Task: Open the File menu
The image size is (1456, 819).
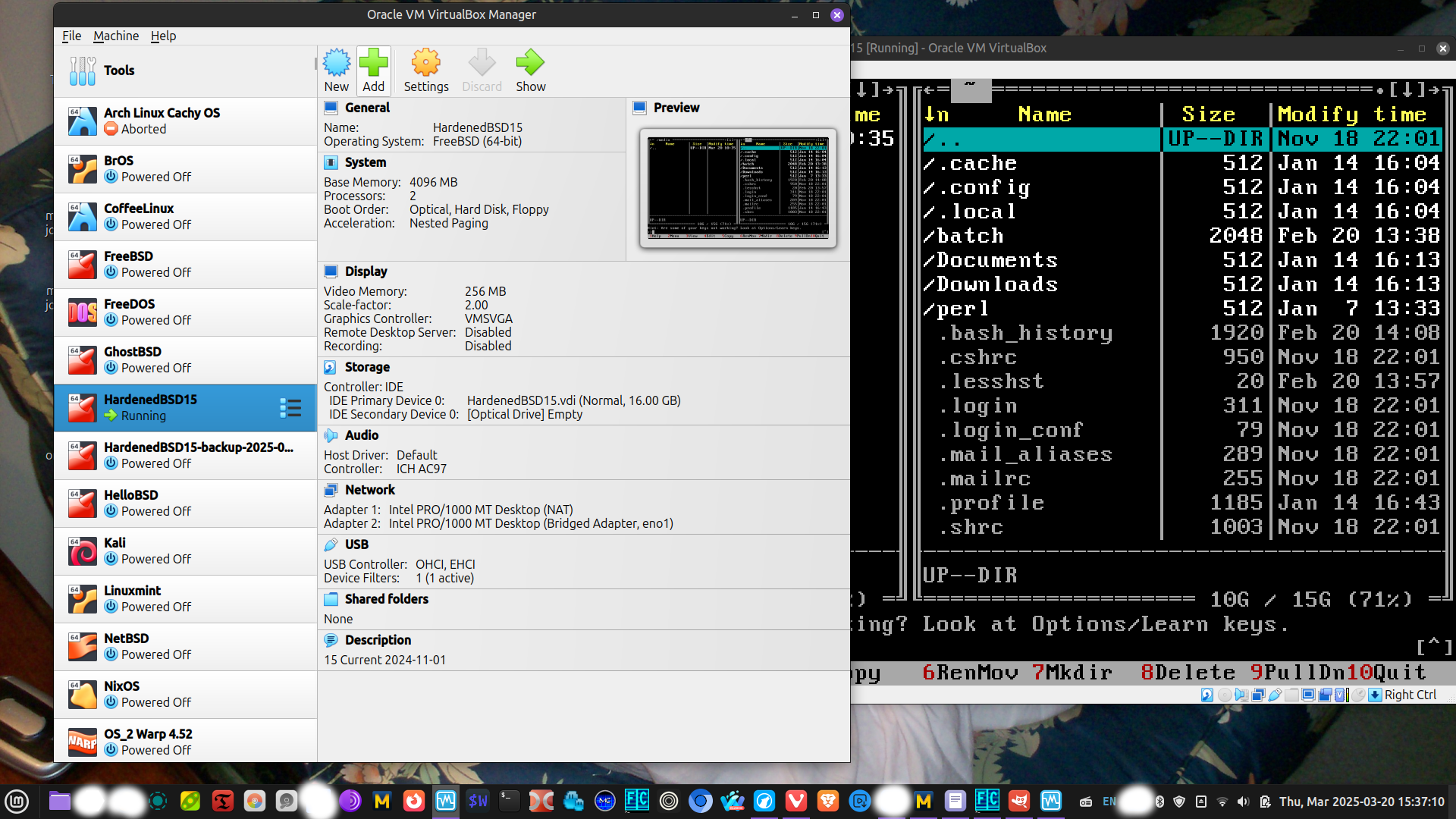Action: tap(71, 36)
